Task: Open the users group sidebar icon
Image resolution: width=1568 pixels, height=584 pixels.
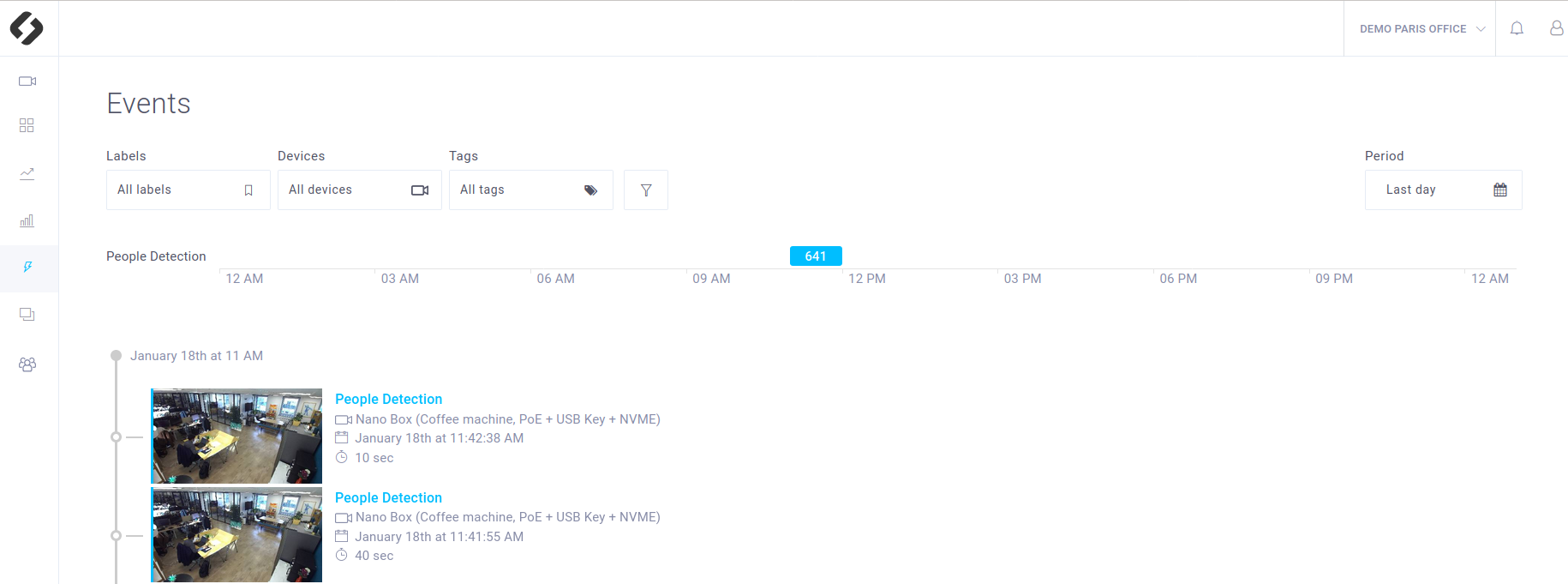Action: 27,364
